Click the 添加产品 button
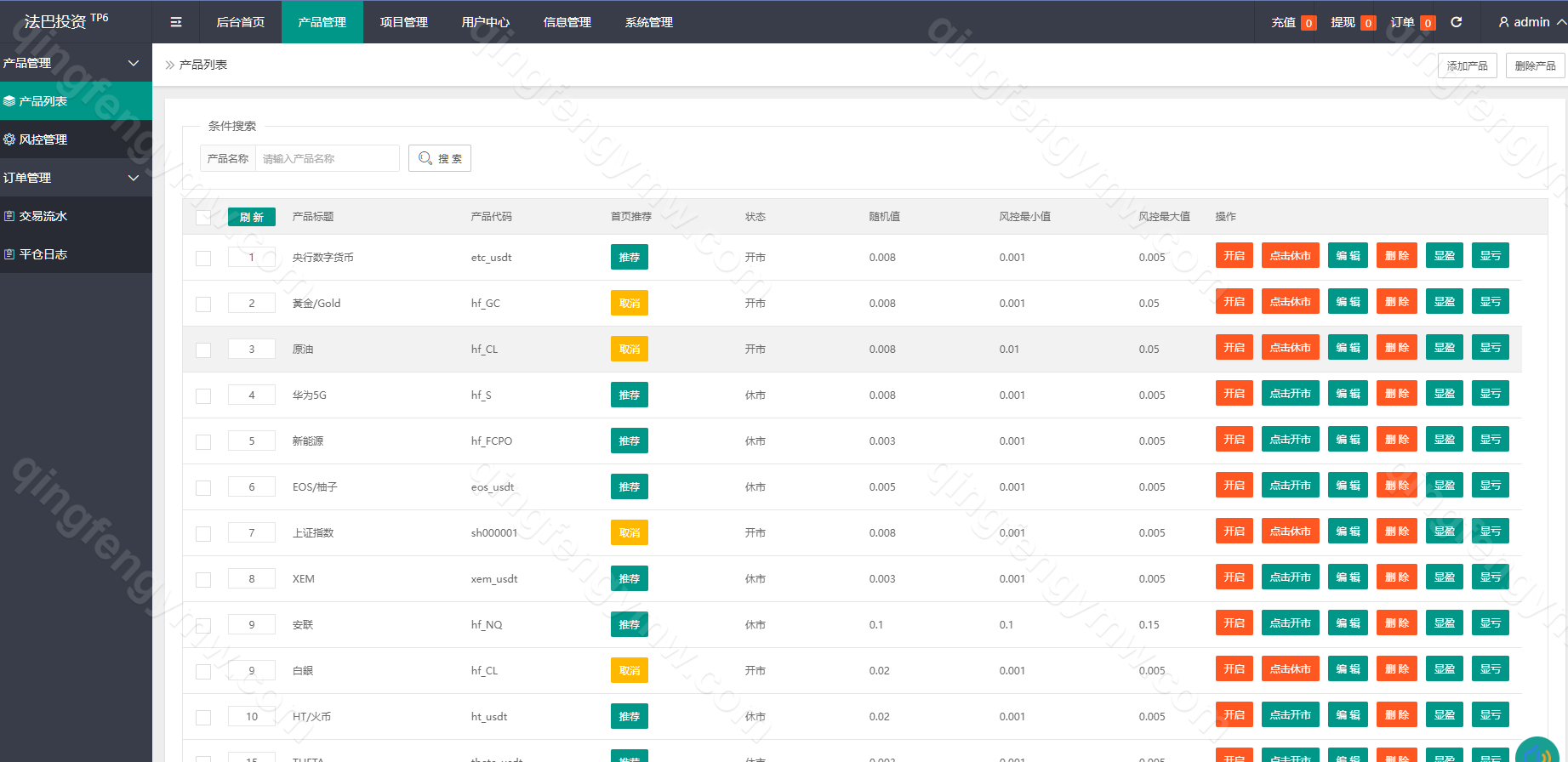Screen dimensions: 1568x762 (x=1468, y=65)
